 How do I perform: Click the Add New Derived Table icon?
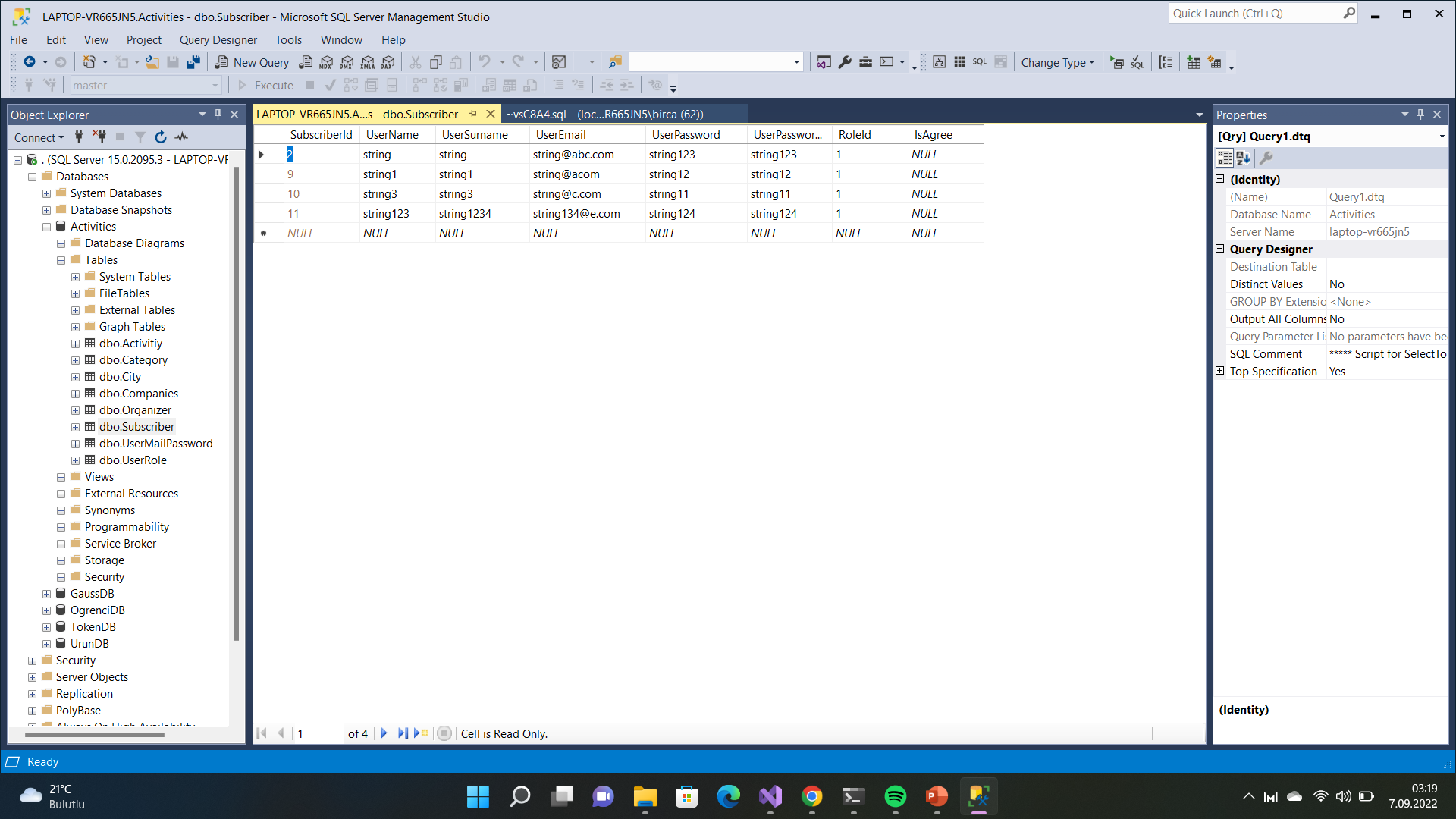[x=1214, y=62]
